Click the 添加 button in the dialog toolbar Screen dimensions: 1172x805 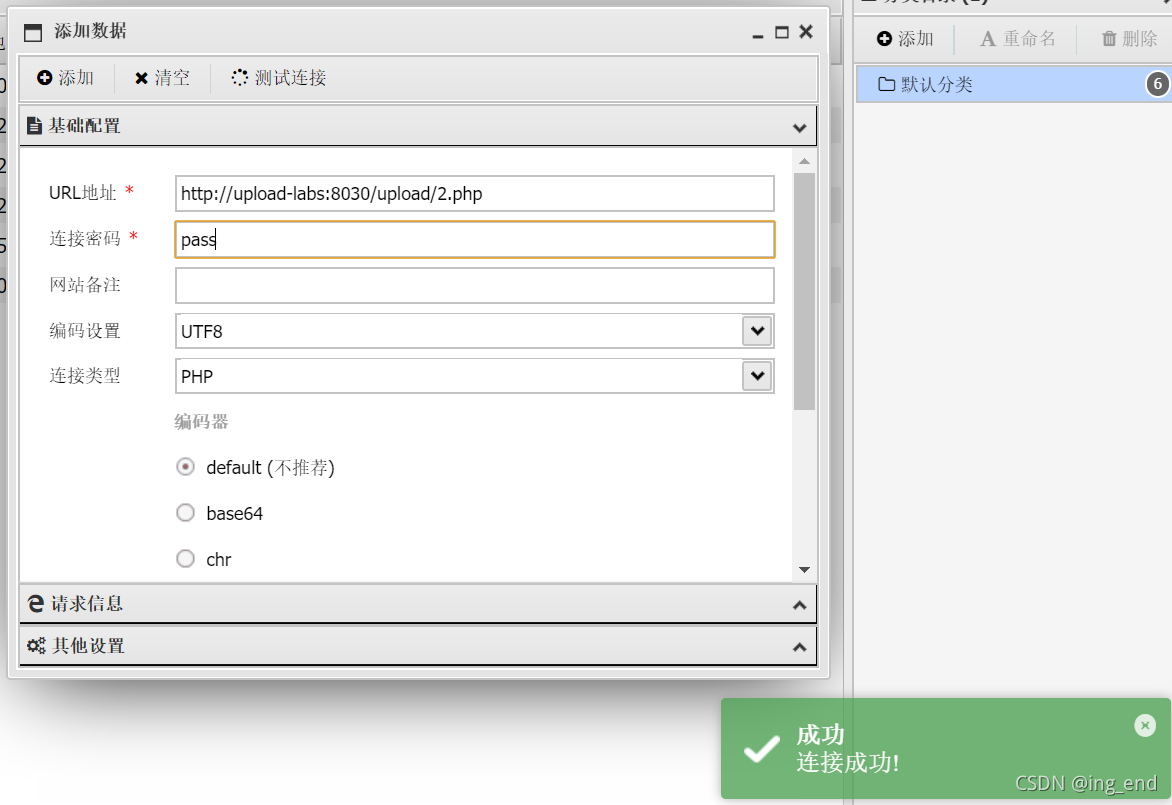tap(66, 78)
